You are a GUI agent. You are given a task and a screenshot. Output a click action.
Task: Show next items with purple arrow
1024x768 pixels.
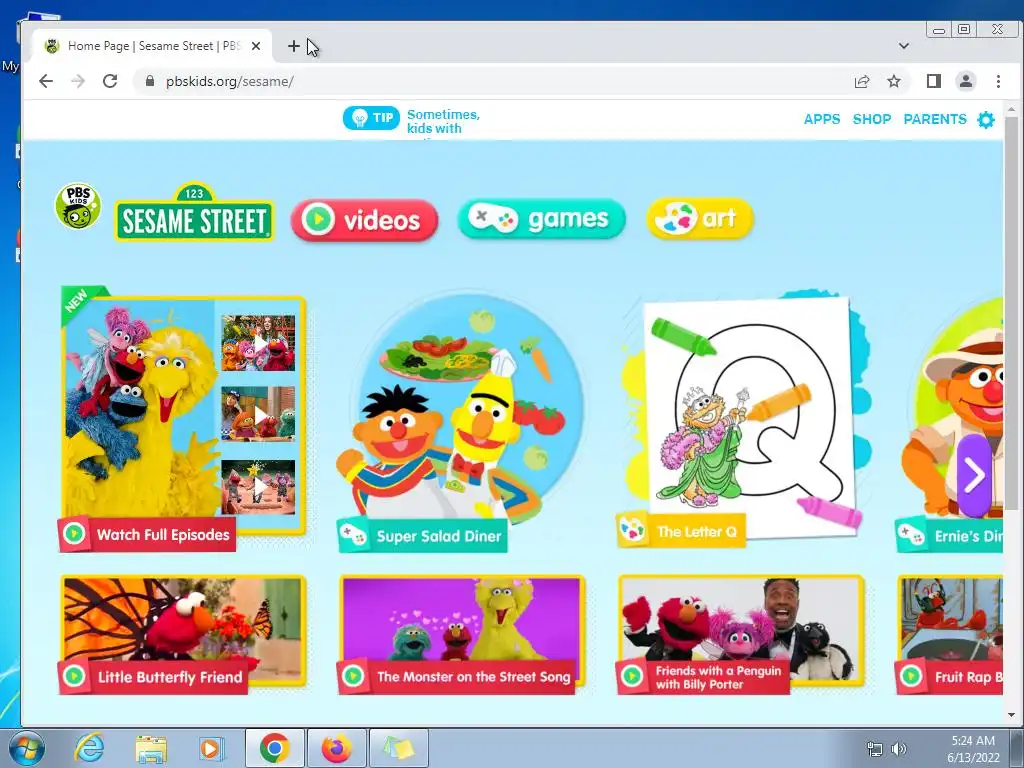(974, 475)
